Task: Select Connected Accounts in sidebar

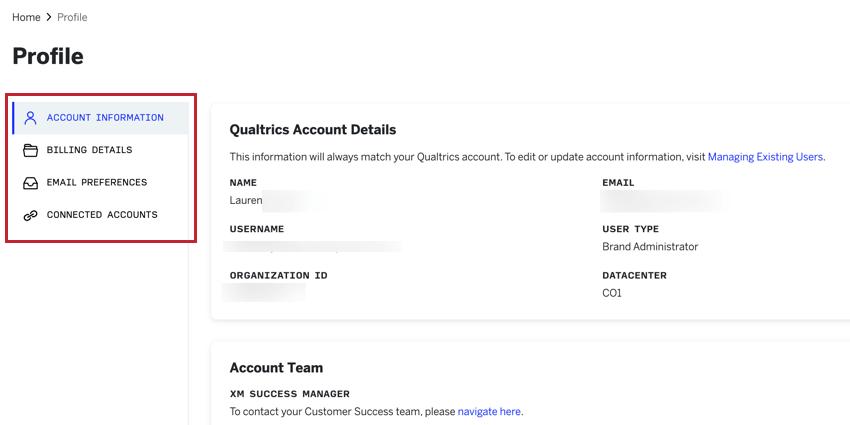Action: tap(100, 215)
